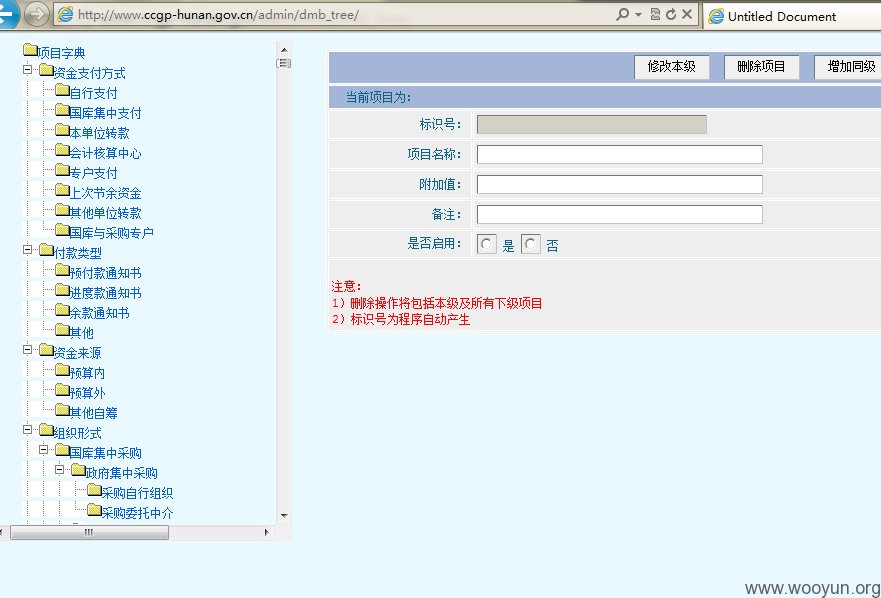Click the browser back arrow button

coord(8,14)
